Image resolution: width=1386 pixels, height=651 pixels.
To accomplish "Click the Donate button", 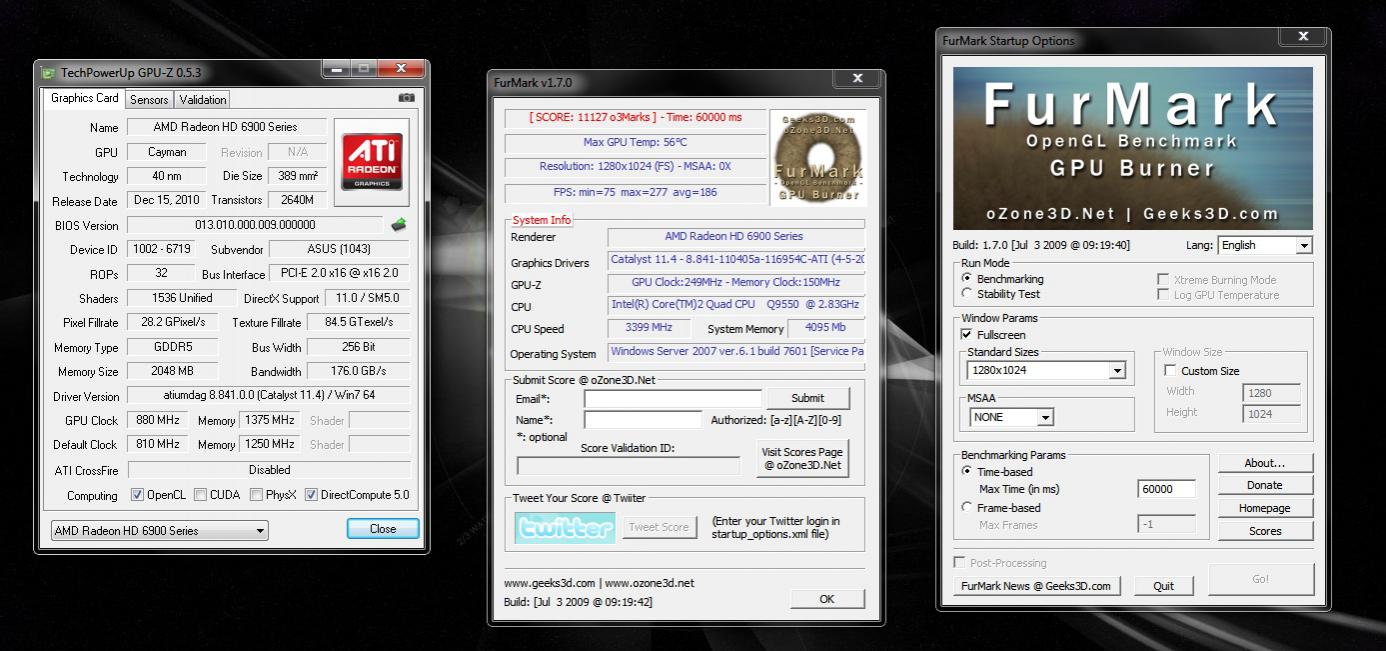I will [x=1265, y=486].
